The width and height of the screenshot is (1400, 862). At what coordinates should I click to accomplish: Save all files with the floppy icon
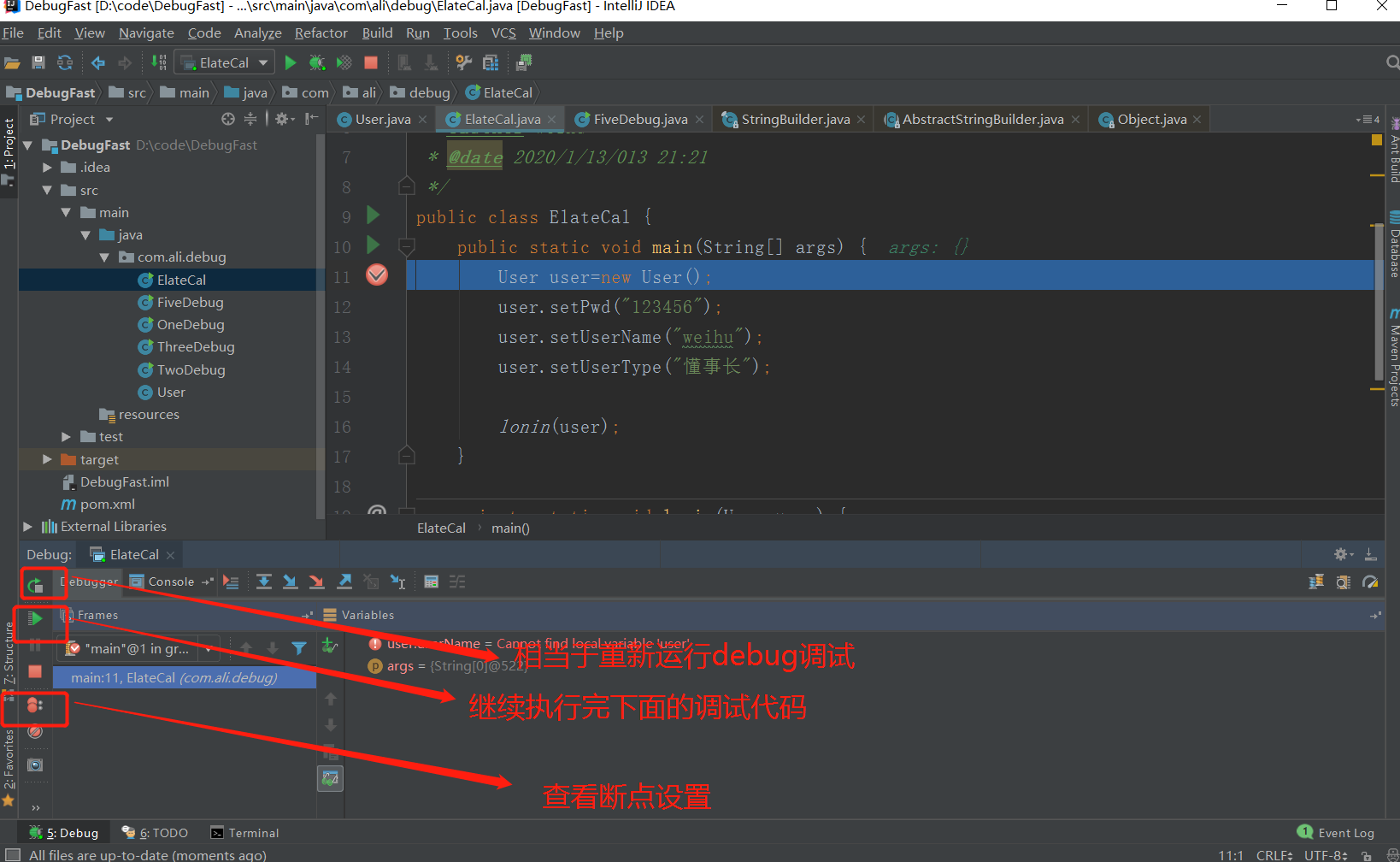(x=38, y=62)
